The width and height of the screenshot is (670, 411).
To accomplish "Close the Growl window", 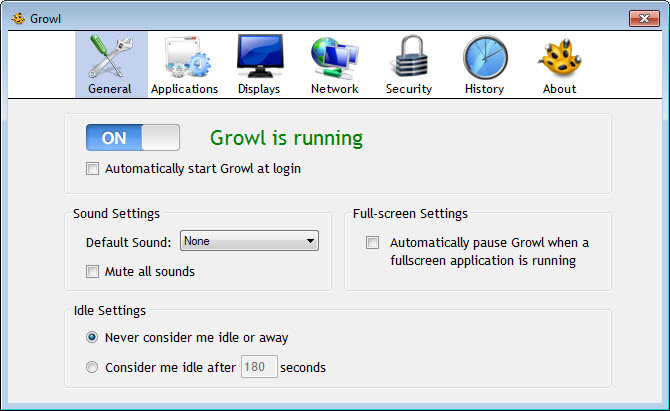I will [644, 18].
